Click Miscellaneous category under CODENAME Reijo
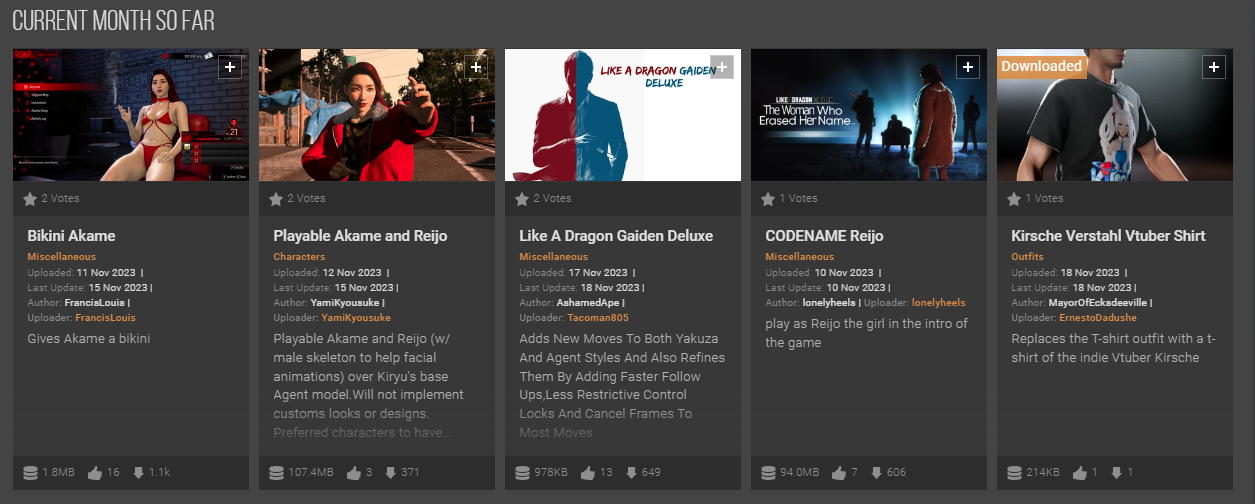 [799, 257]
